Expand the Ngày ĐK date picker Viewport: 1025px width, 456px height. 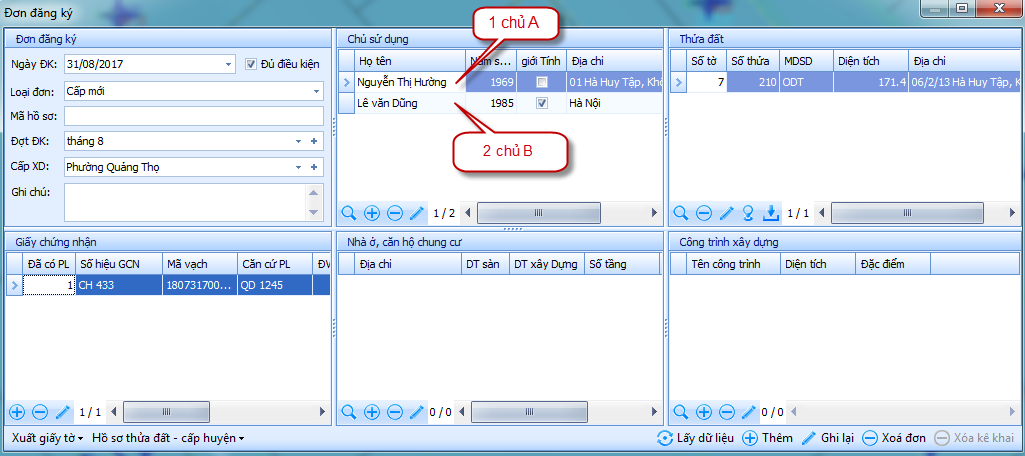[x=229, y=64]
